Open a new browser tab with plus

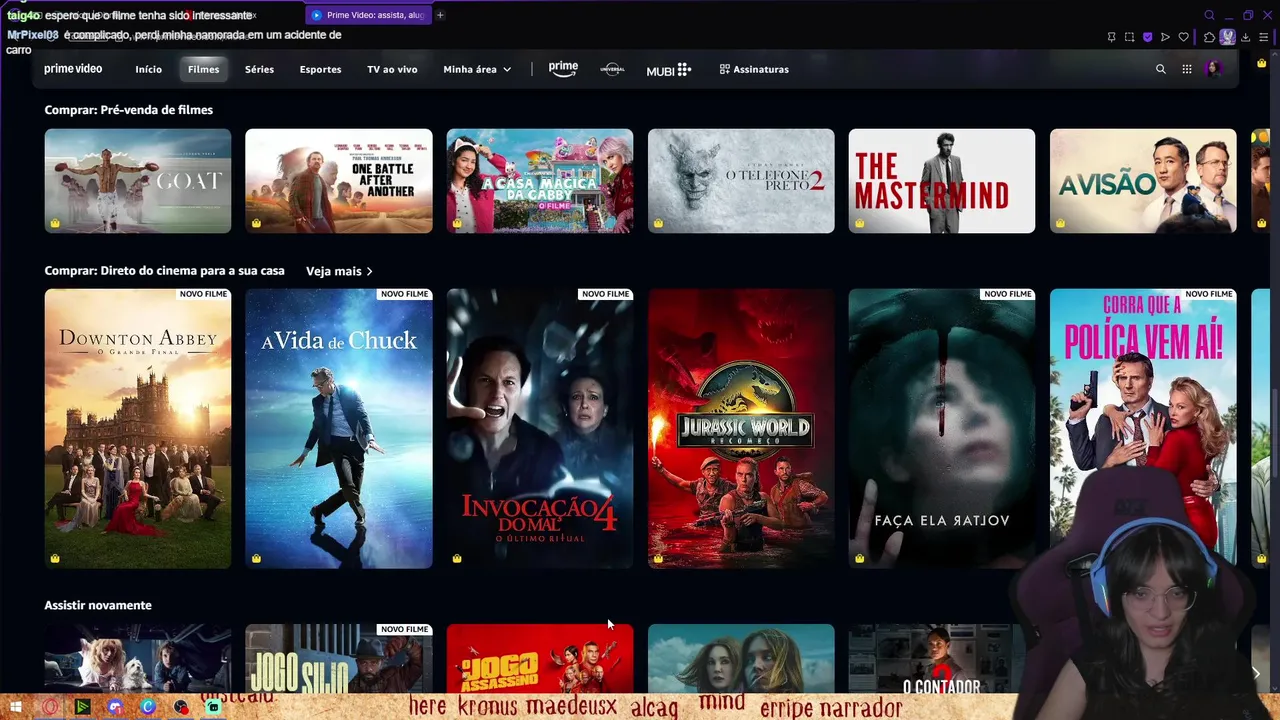click(440, 15)
